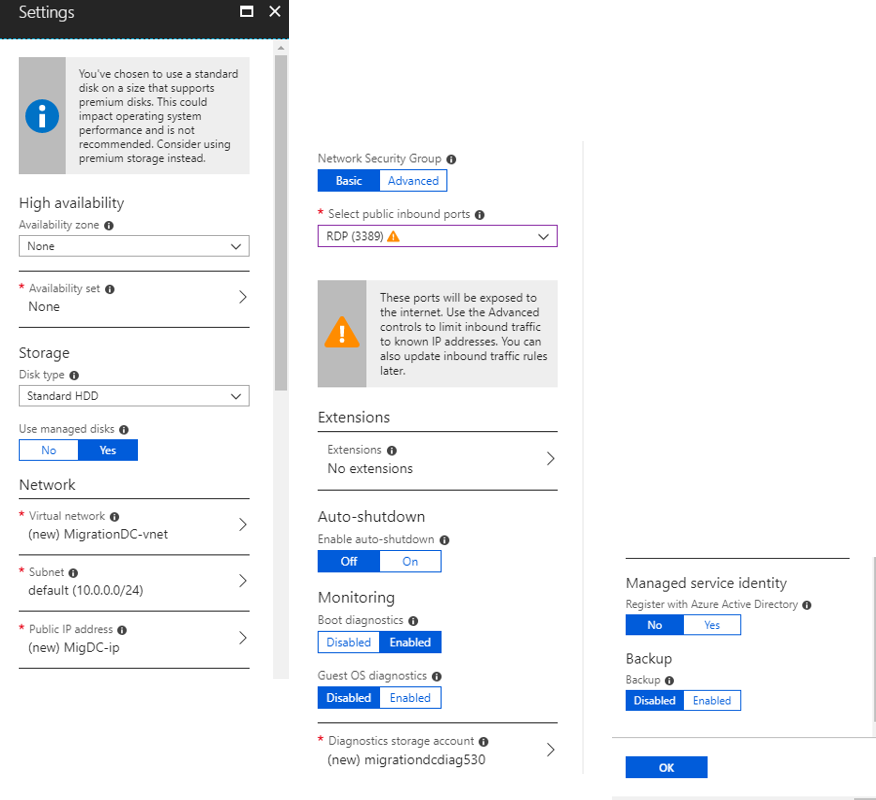Screen dimensions: 876x800
Task: Open Availability zone dropdown
Action: (x=134, y=246)
